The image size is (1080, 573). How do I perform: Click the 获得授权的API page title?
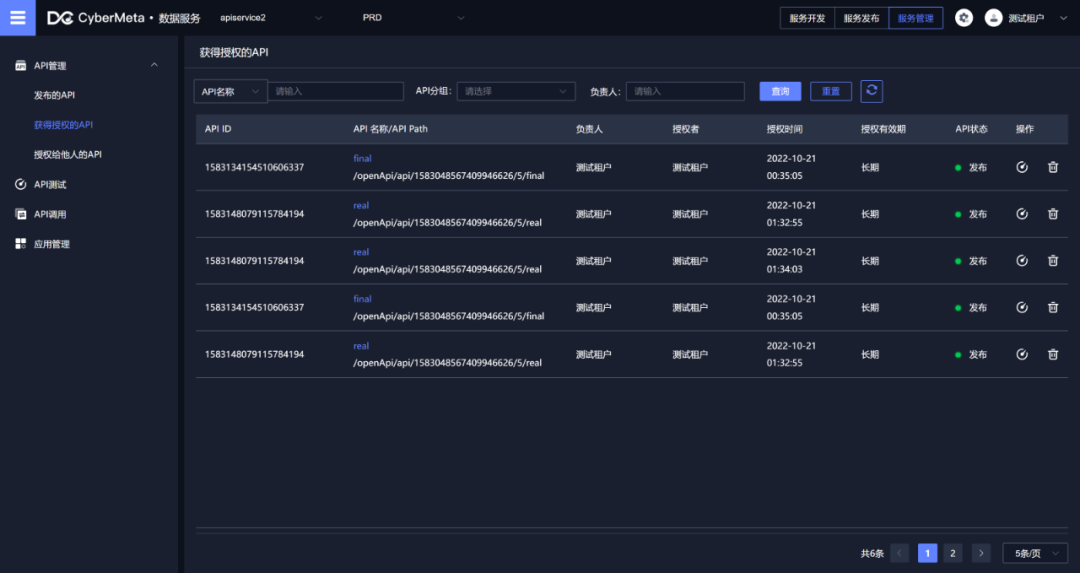point(233,52)
